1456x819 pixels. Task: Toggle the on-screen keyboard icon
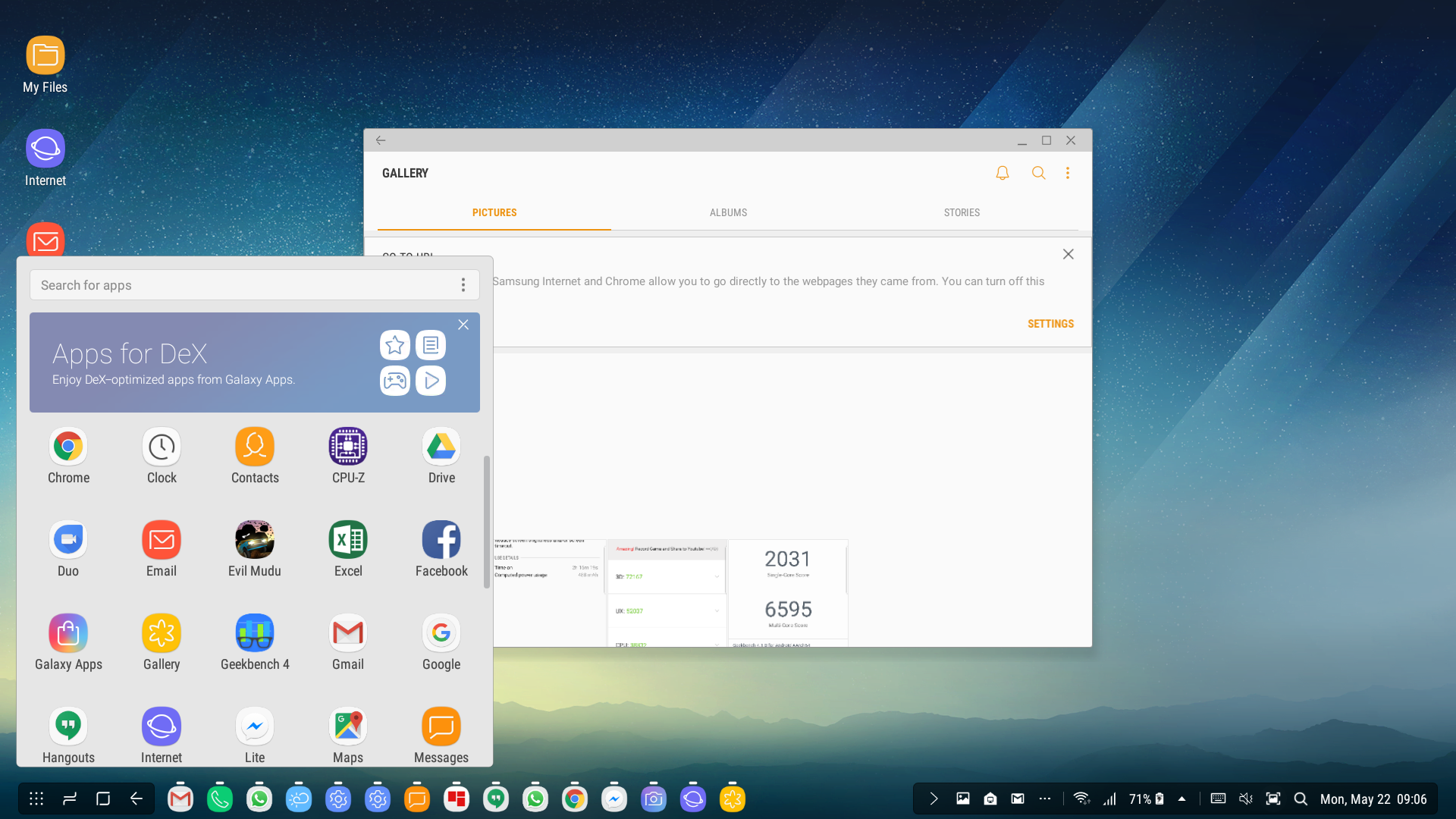(1218, 799)
